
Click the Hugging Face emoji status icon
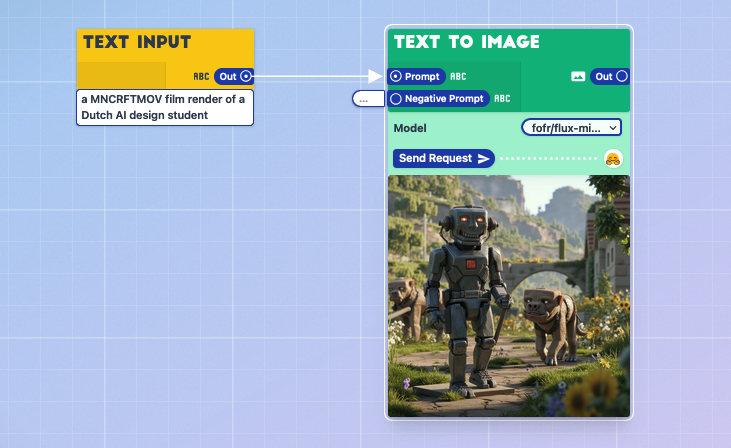click(613, 158)
